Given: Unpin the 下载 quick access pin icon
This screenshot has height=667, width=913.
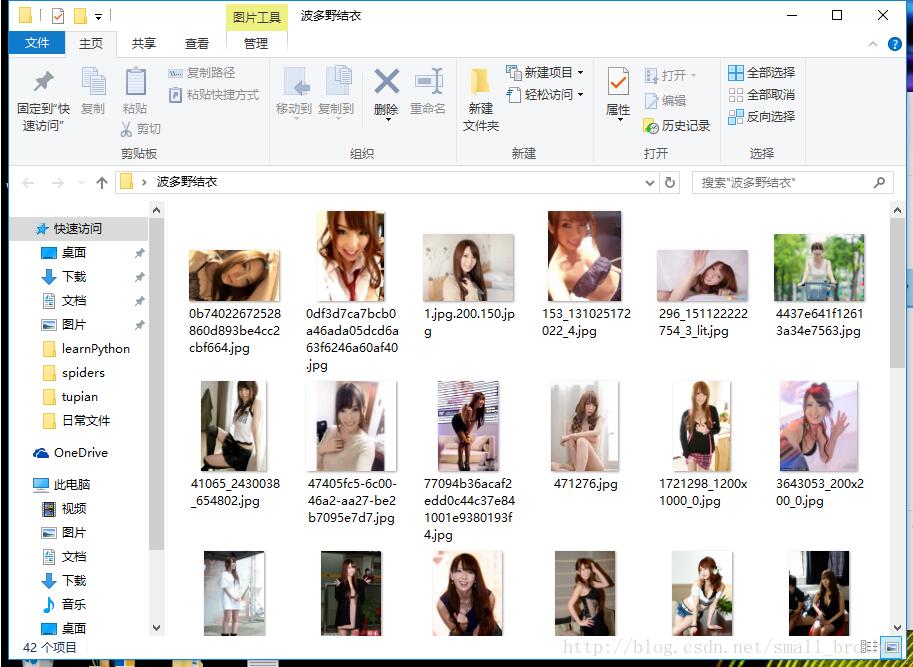Looking at the screenshot, I should pos(139,277).
